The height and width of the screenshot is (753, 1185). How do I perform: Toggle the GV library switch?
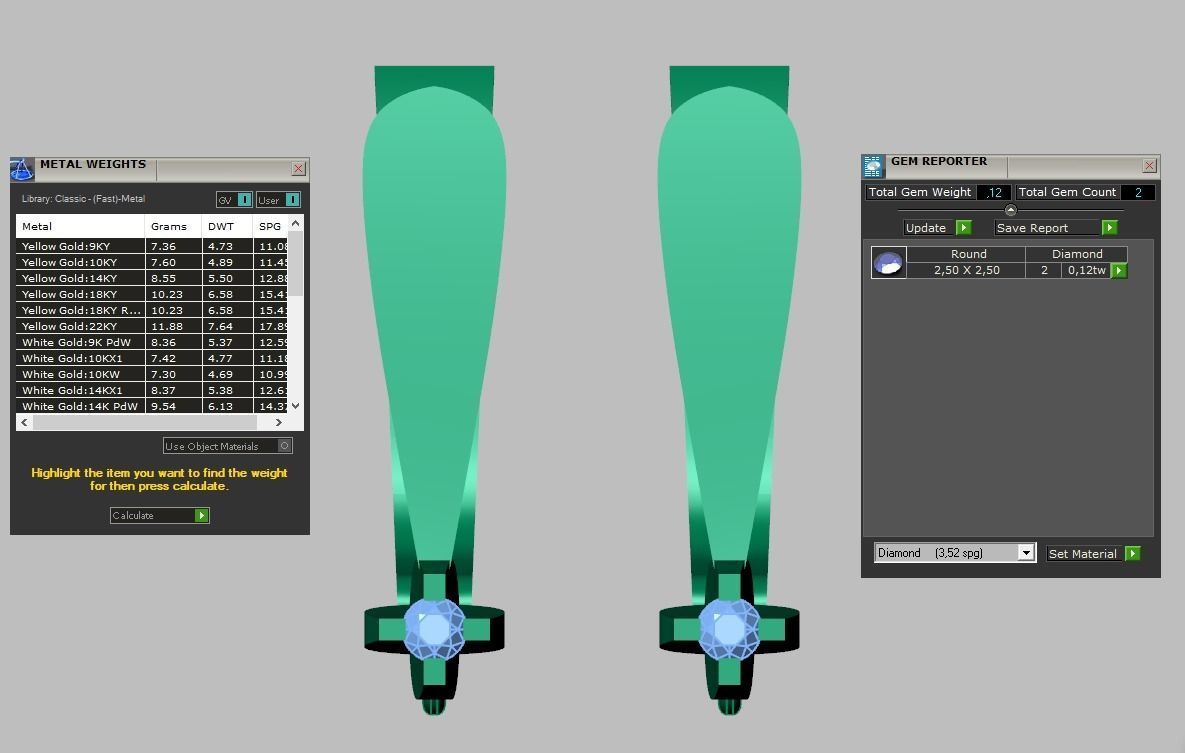point(244,200)
